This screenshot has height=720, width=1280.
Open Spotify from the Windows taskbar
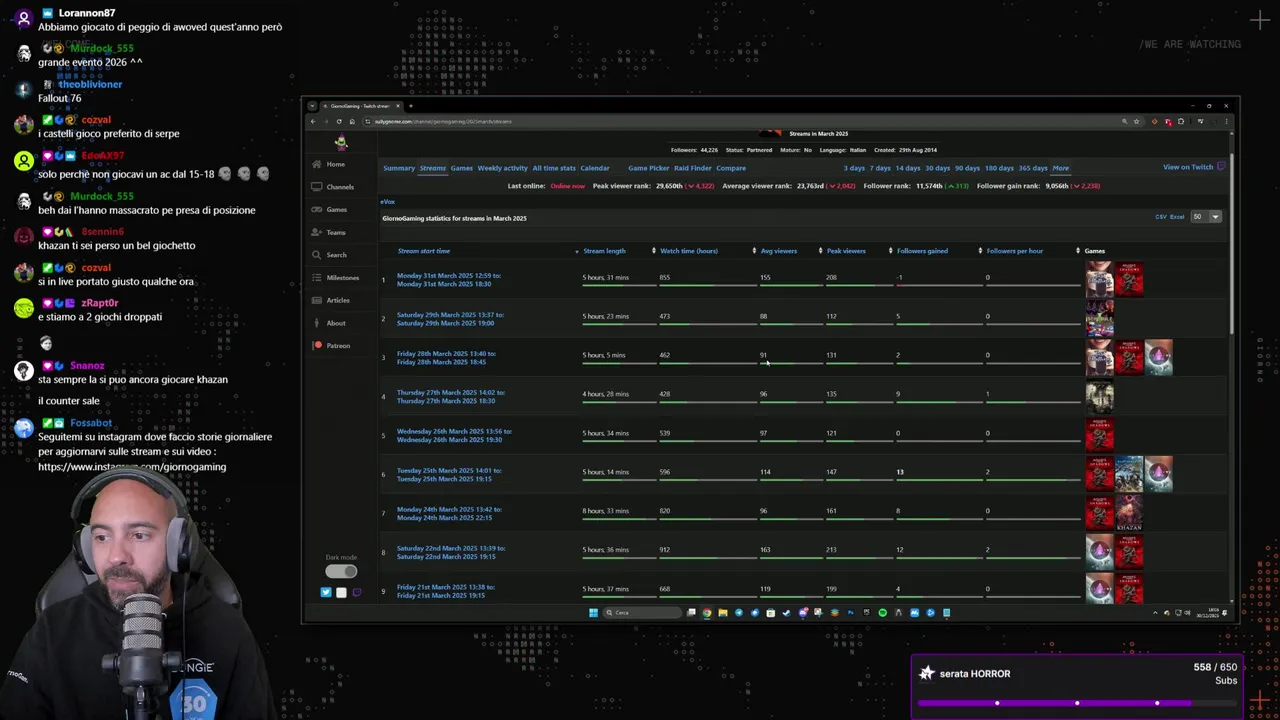882,613
